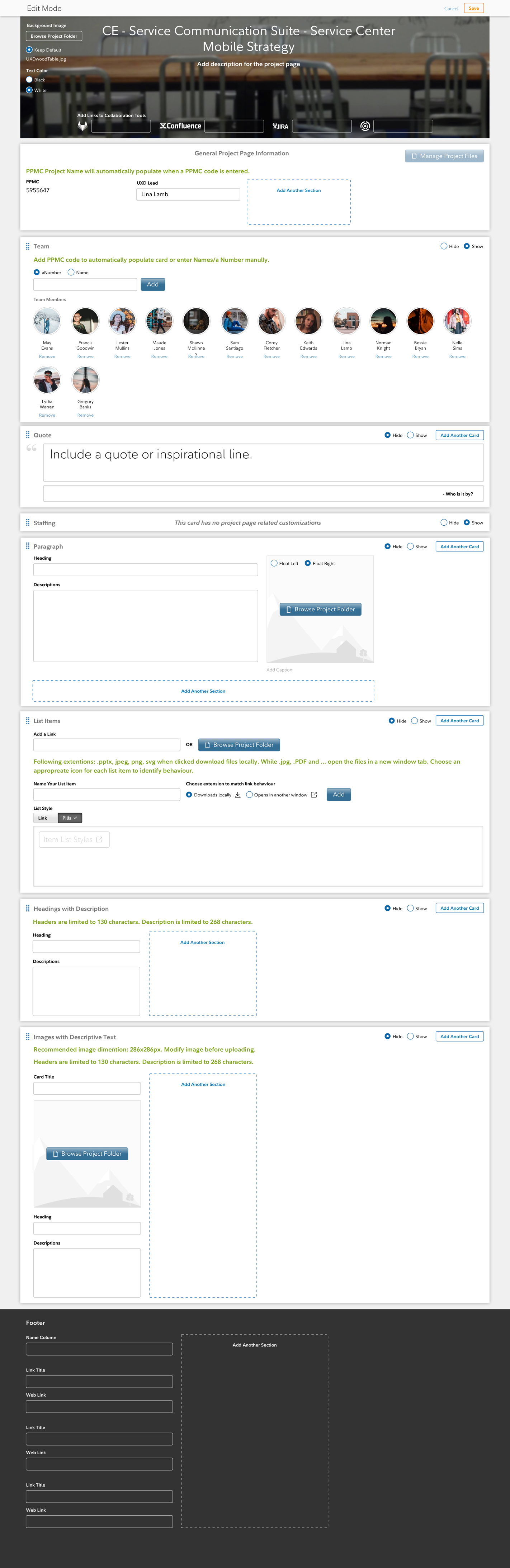This screenshot has width=510, height=1568.
Task: Click Save in Edit Mode header
Action: tap(473, 8)
